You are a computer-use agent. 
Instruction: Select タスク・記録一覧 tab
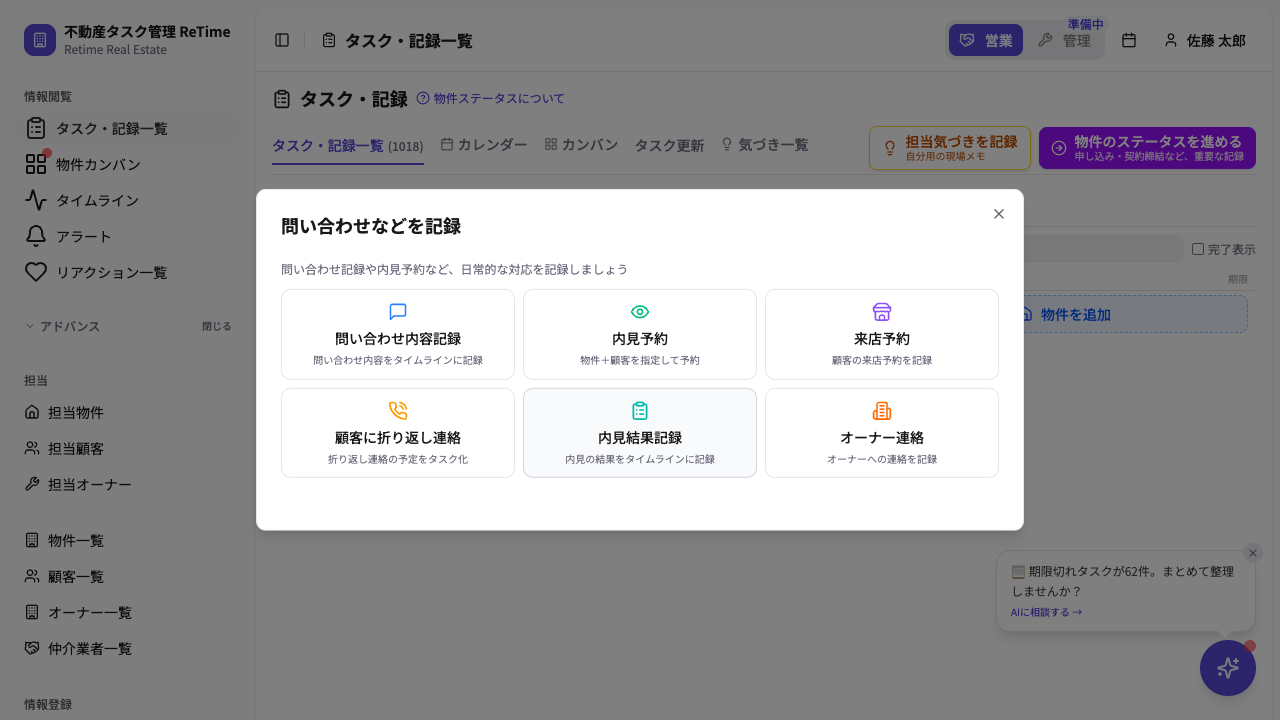(x=348, y=146)
